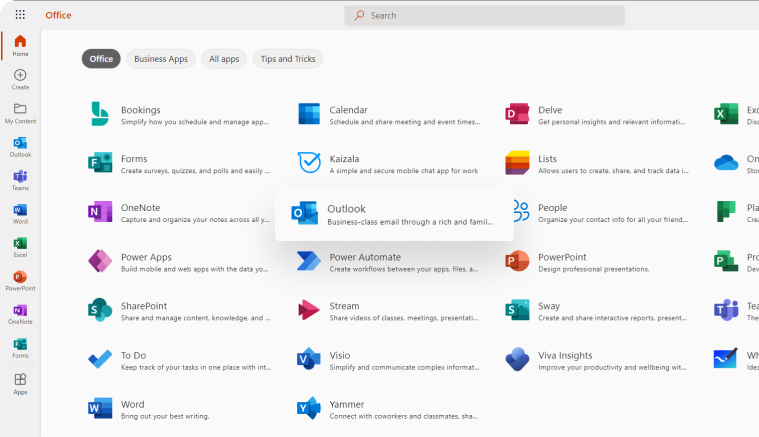Open the app launcher waffle icon
The height and width of the screenshot is (437, 759).
(x=20, y=15)
